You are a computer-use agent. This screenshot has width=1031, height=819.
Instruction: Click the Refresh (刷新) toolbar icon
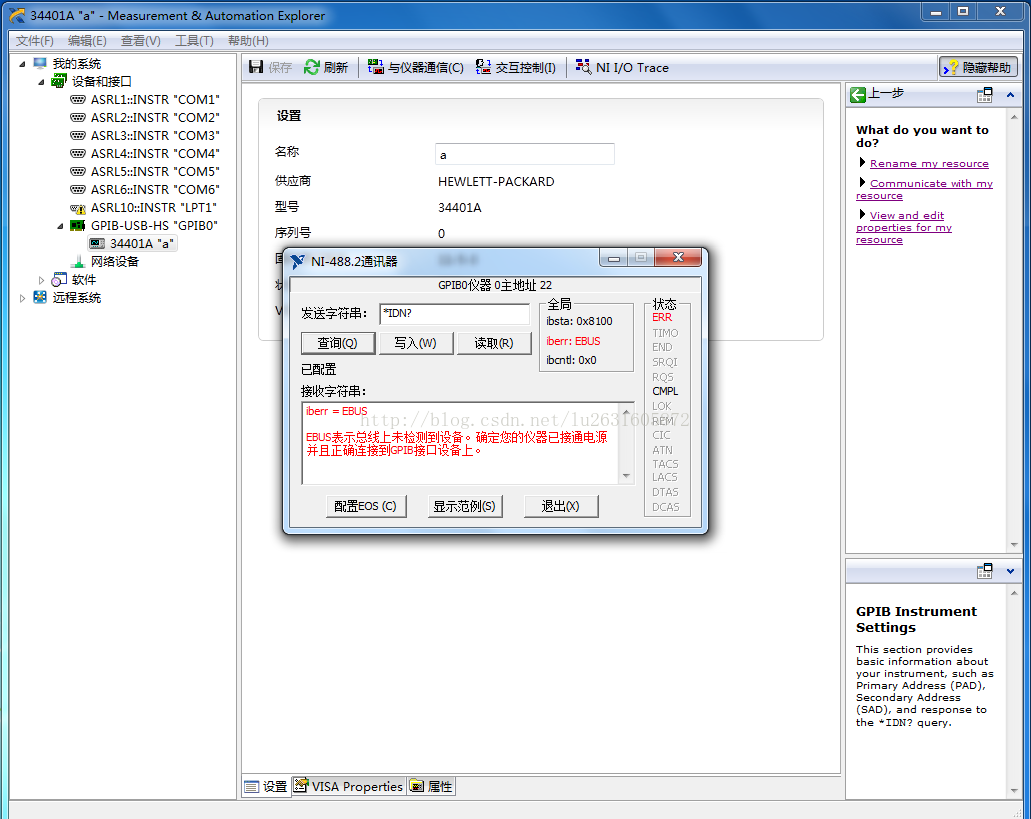pyautogui.click(x=311, y=67)
